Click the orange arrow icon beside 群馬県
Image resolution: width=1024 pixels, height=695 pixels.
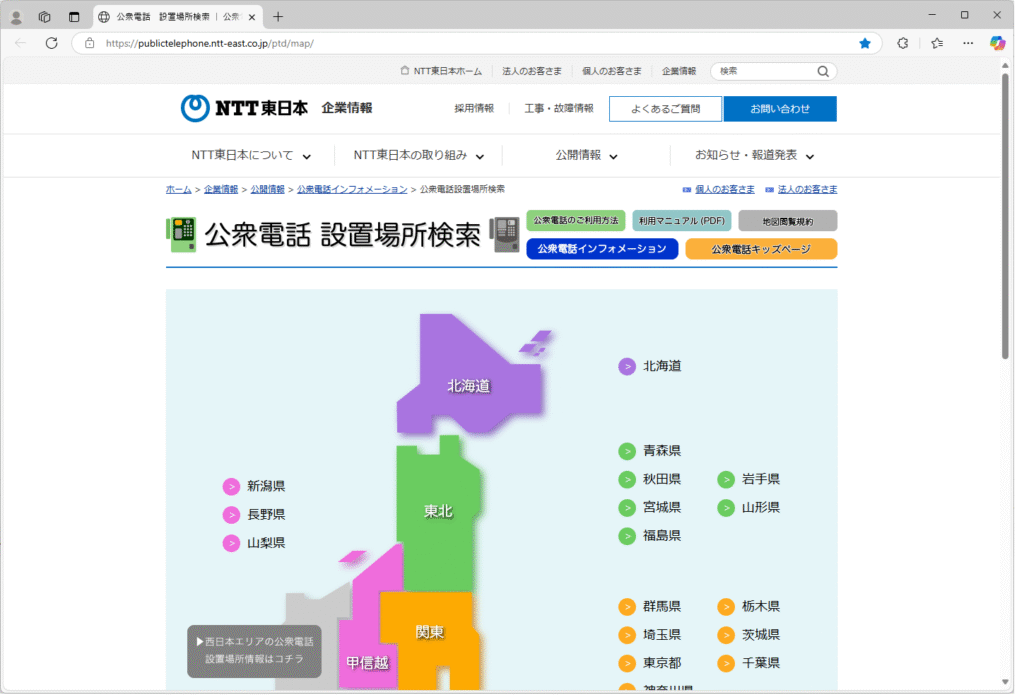[x=627, y=607]
